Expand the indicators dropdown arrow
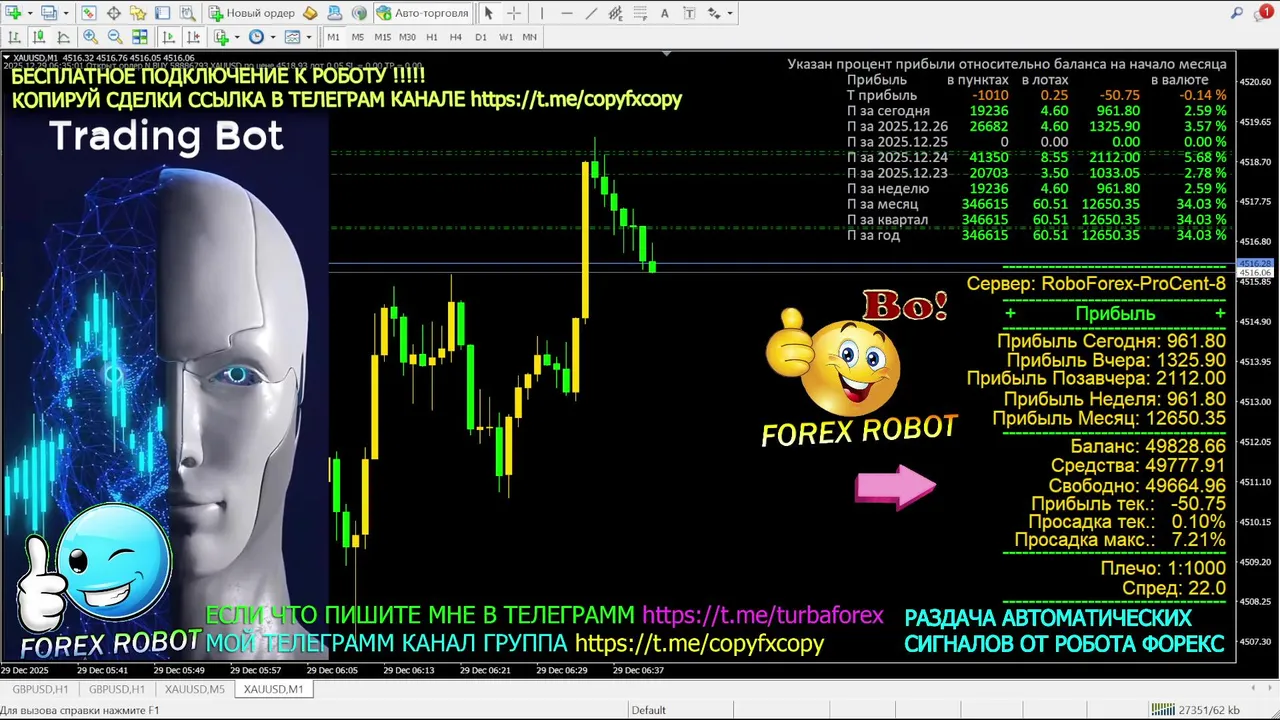 point(237,37)
